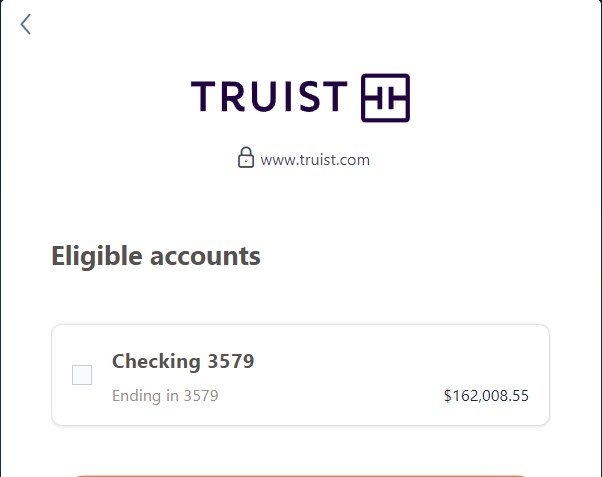Click the letter T starting the TRUIST logo

[203, 96]
